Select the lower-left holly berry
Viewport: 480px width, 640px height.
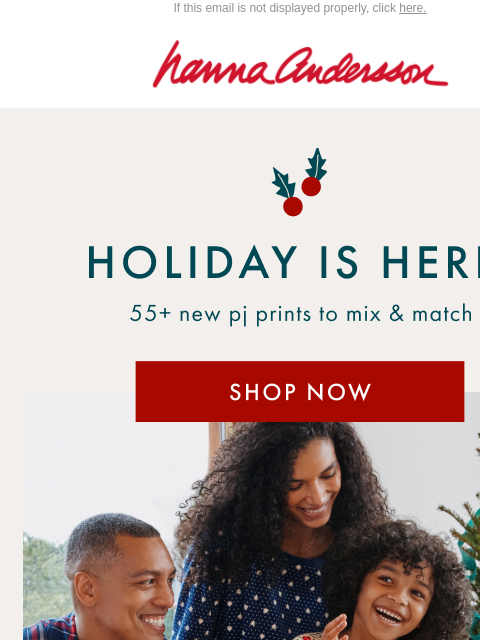coord(293,206)
